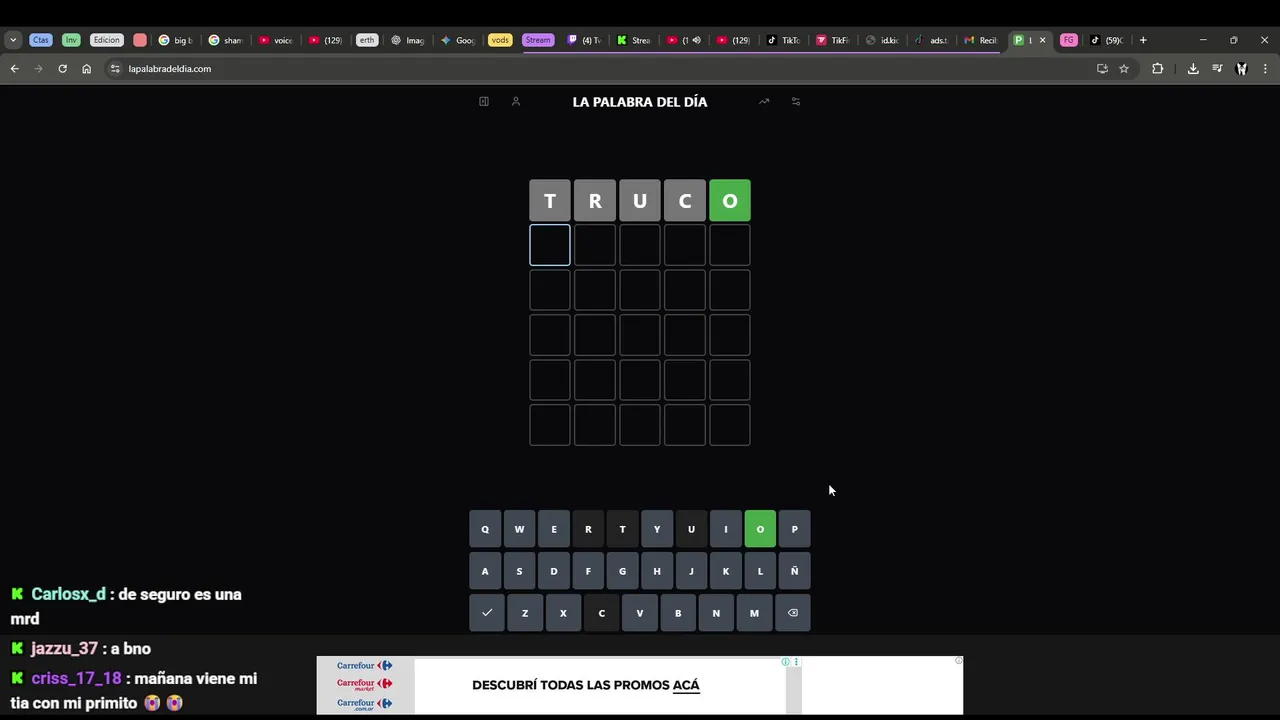Tap the A key on the keyboard
Viewport: 1280px width, 720px height.
485,571
